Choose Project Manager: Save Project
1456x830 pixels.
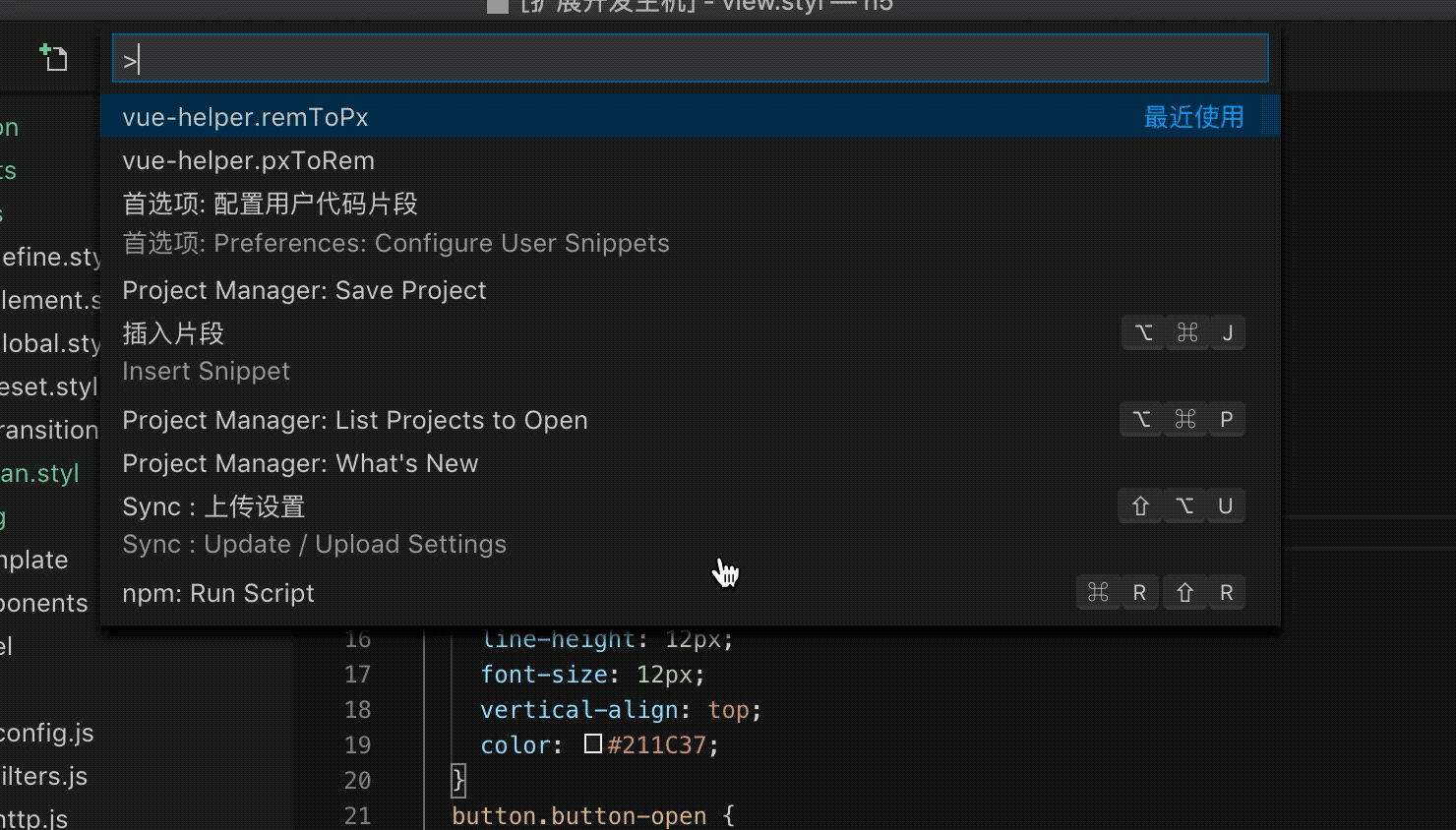690,290
